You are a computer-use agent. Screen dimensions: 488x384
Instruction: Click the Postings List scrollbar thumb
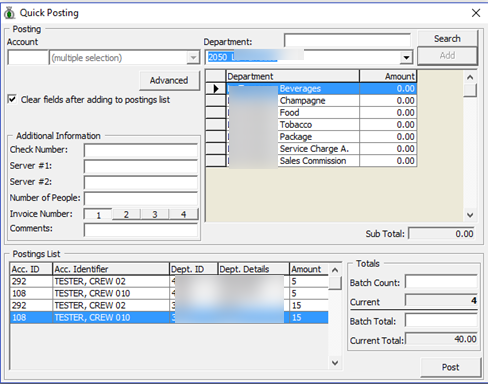335,283
